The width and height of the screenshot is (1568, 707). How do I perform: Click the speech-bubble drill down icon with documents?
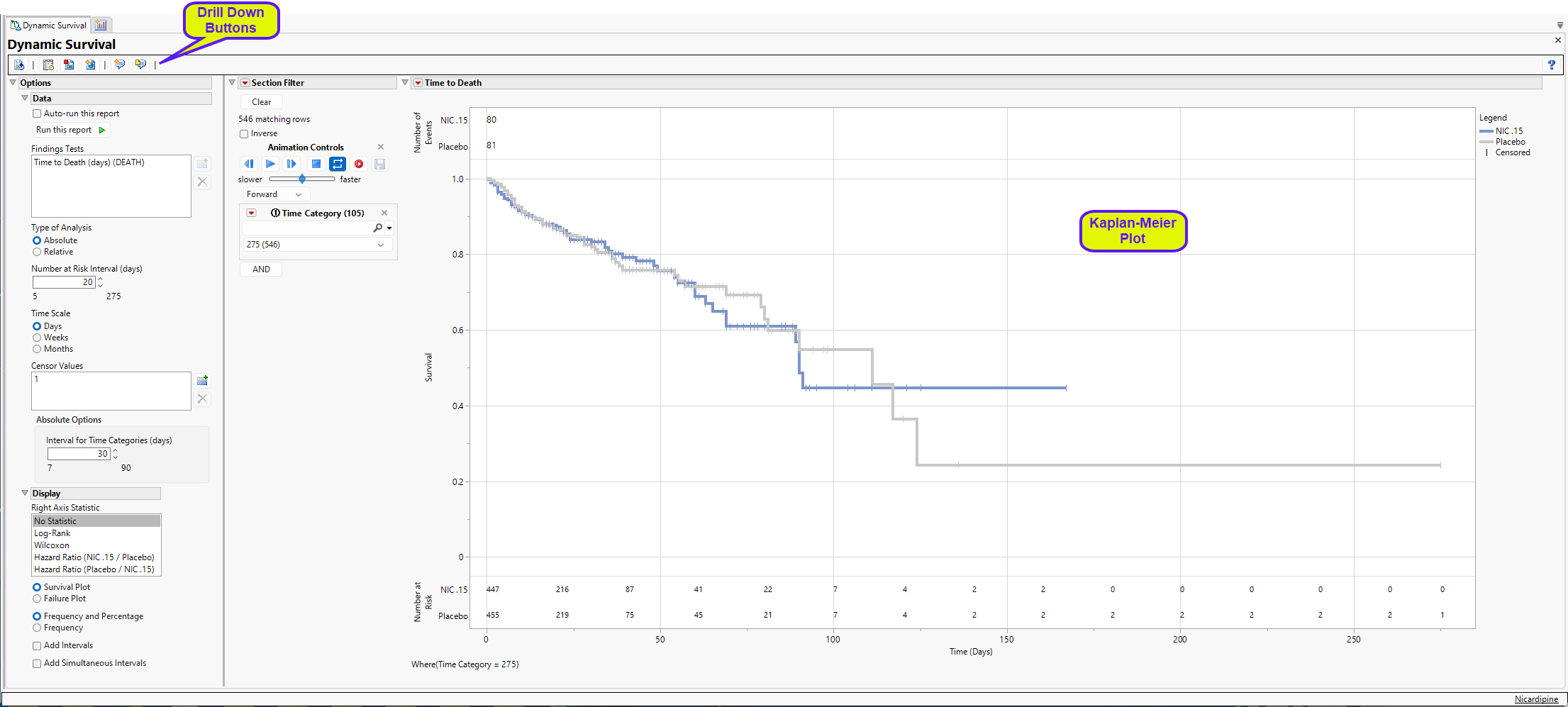click(x=140, y=65)
